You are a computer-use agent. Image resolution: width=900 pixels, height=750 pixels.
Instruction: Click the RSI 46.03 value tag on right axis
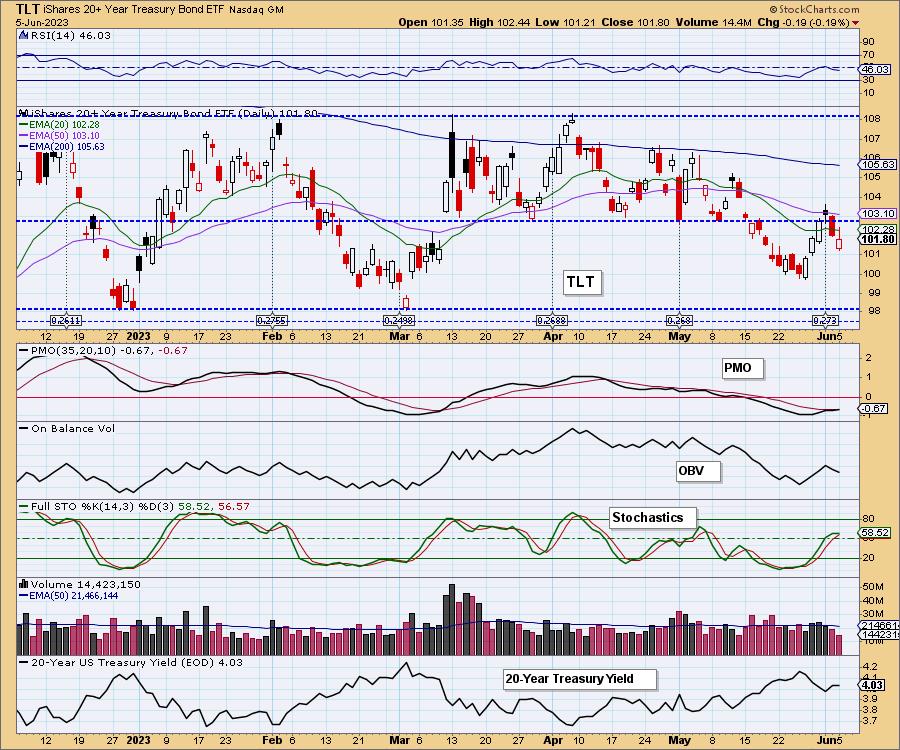pos(875,69)
